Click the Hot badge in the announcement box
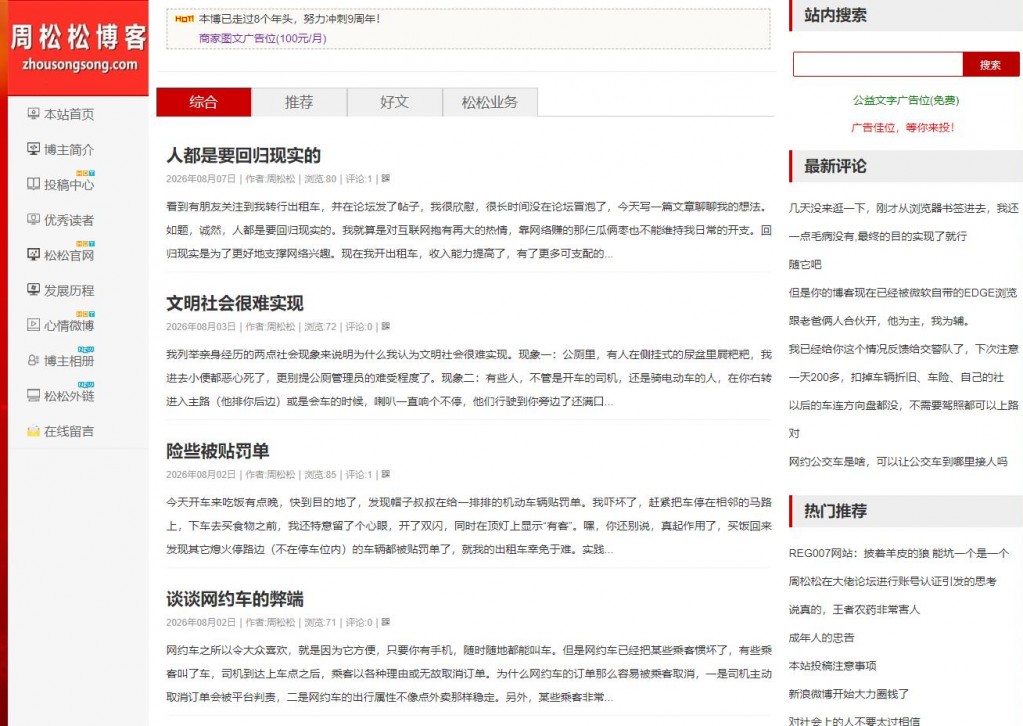 click(x=185, y=19)
